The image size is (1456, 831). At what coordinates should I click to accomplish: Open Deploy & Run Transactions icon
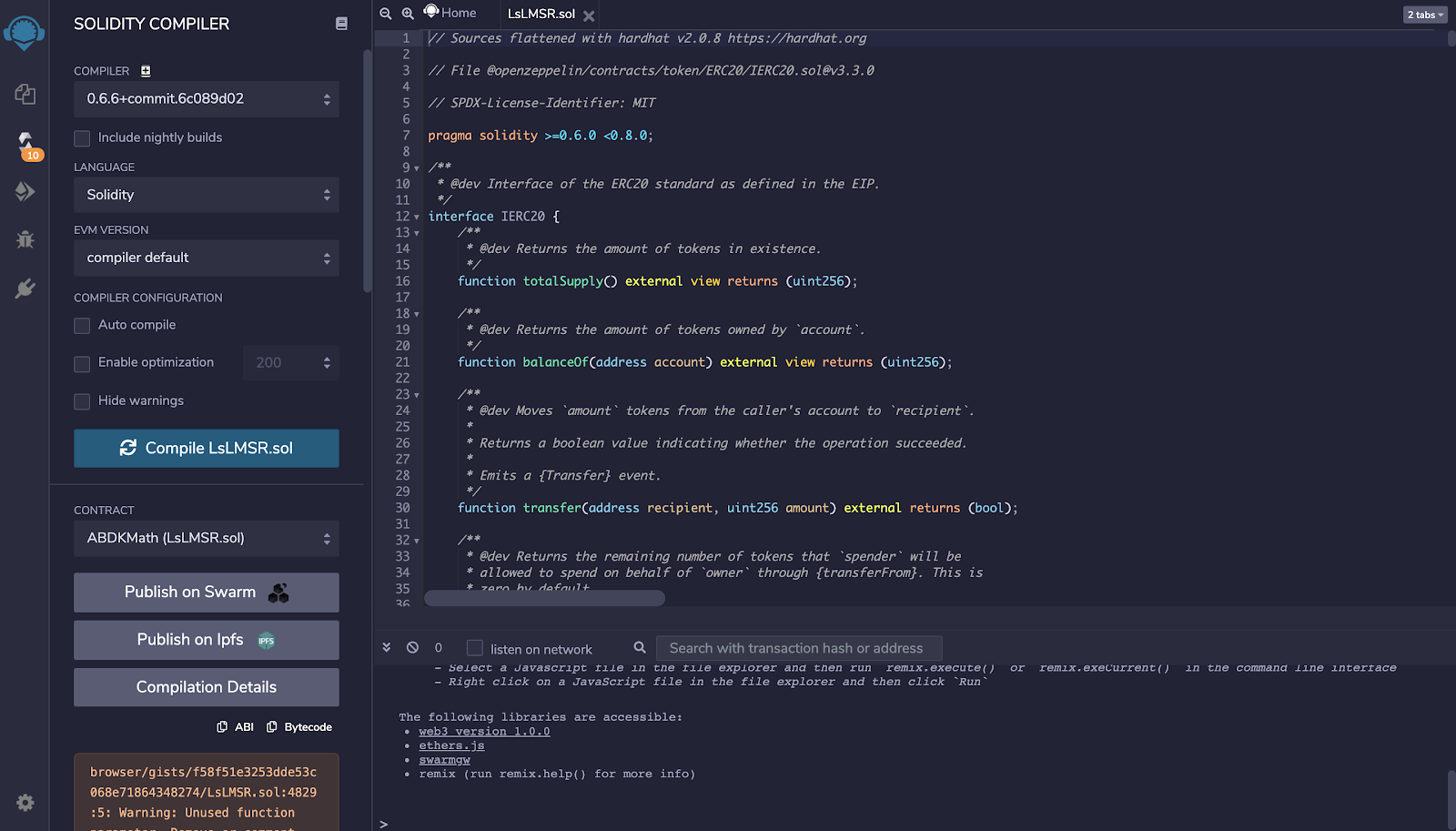point(25,191)
